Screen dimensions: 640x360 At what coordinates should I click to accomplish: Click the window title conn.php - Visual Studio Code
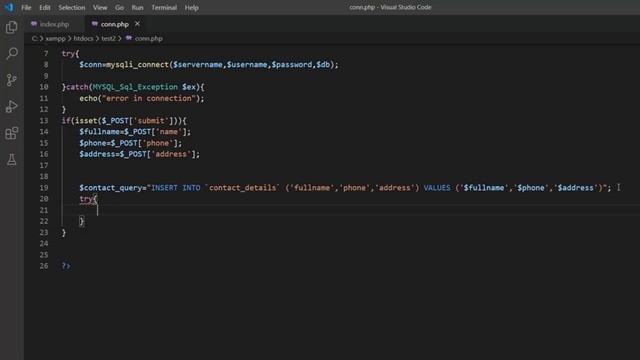(x=390, y=7)
